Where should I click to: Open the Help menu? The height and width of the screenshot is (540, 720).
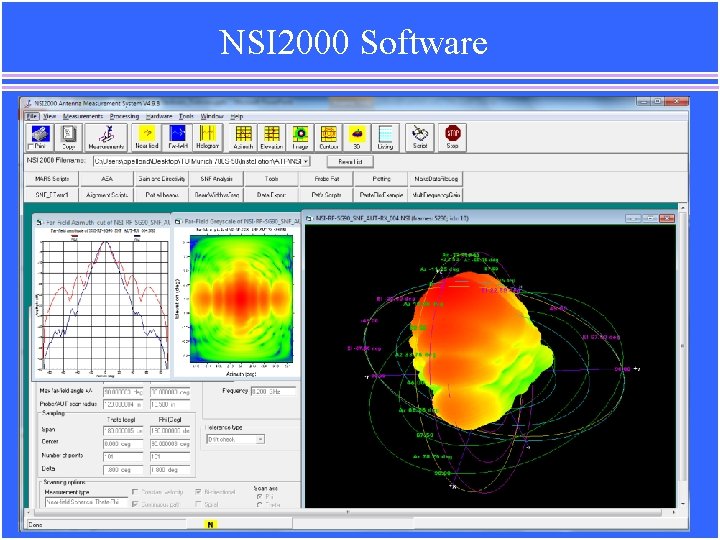[236, 116]
